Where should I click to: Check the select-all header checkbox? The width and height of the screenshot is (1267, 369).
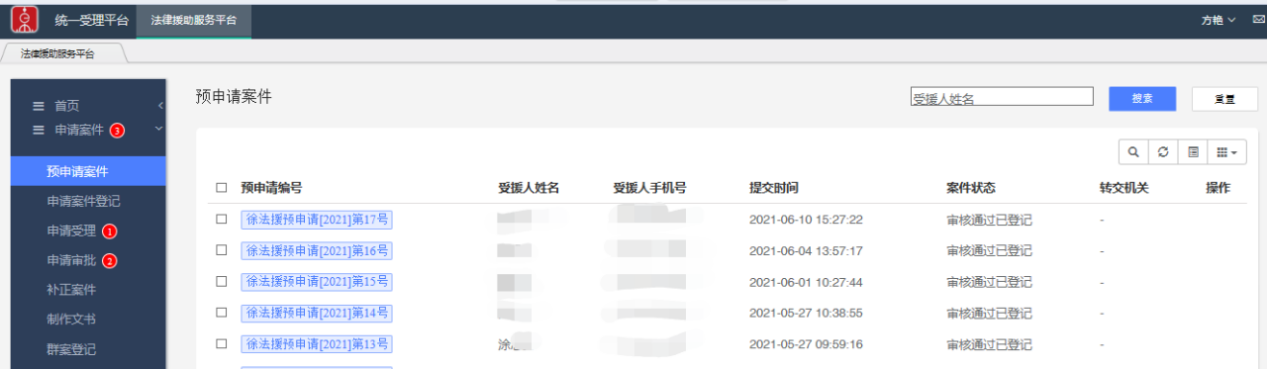(x=221, y=188)
